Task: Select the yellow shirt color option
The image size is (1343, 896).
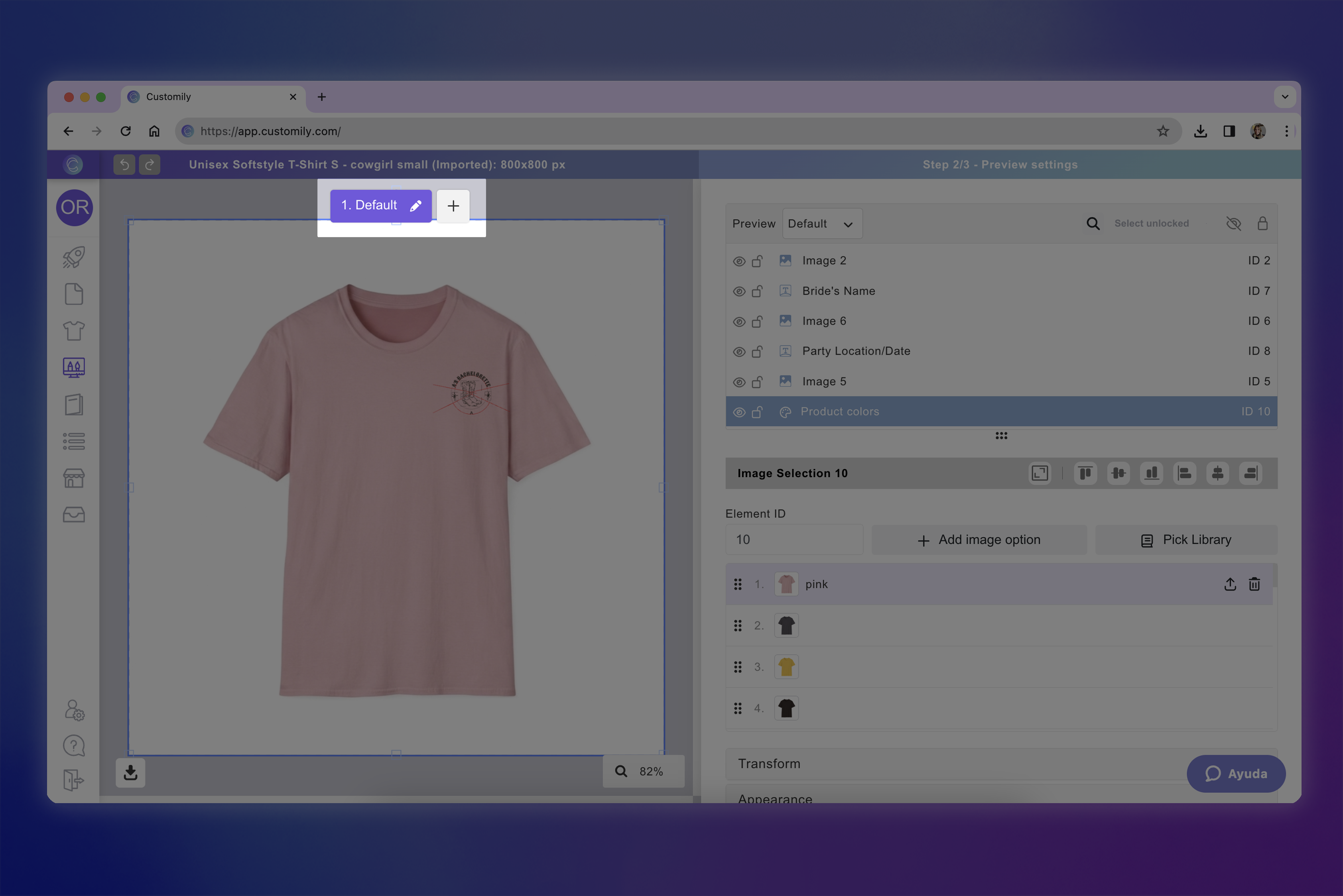Action: click(x=786, y=667)
